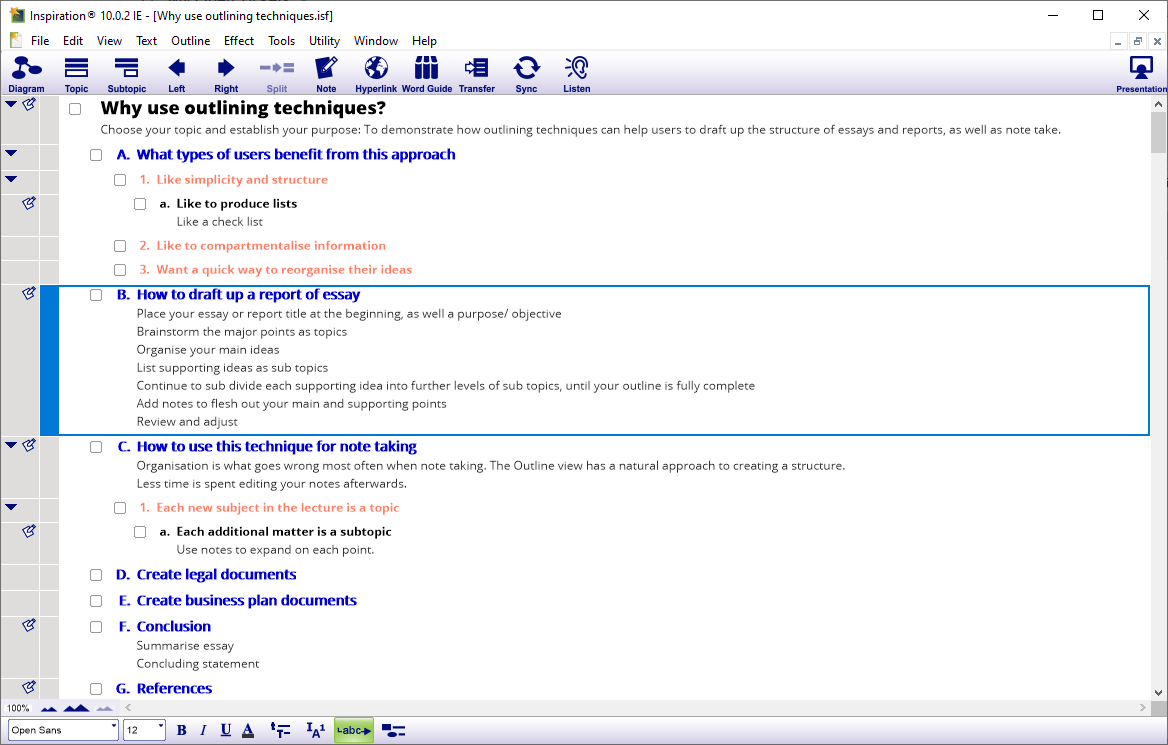Toggle italic formatting

click(203, 730)
